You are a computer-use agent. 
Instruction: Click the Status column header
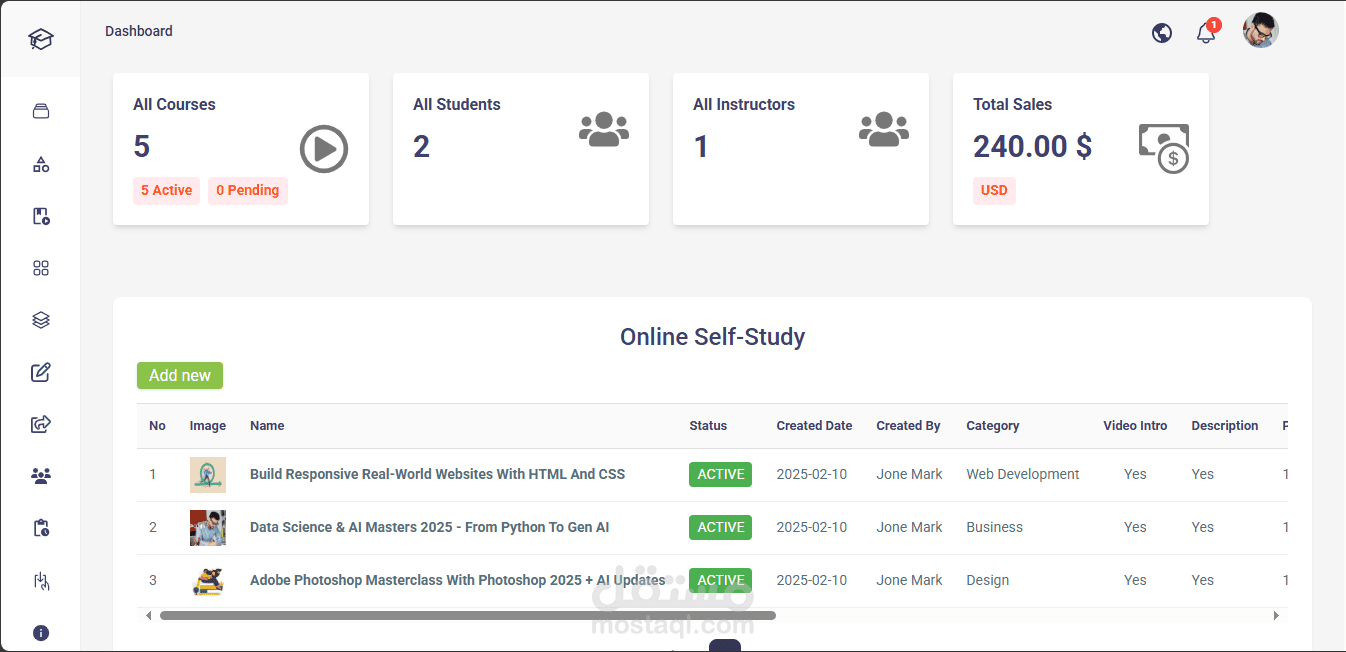point(708,426)
